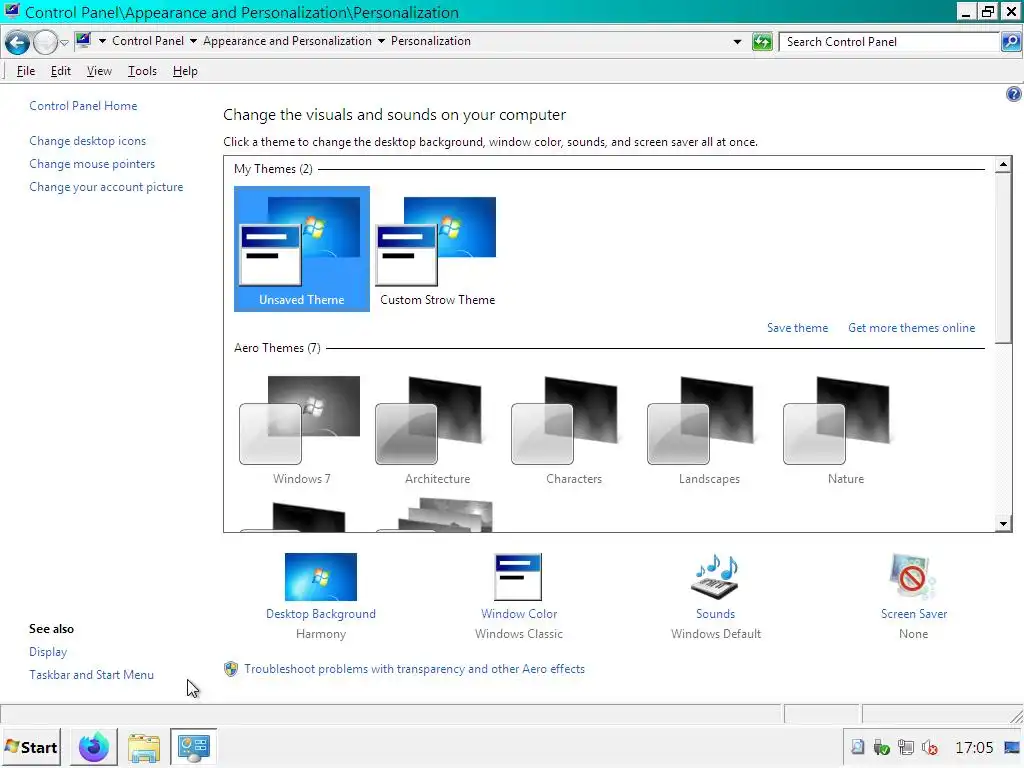Open the Display link under See also
The image size is (1024, 768).
(x=48, y=652)
